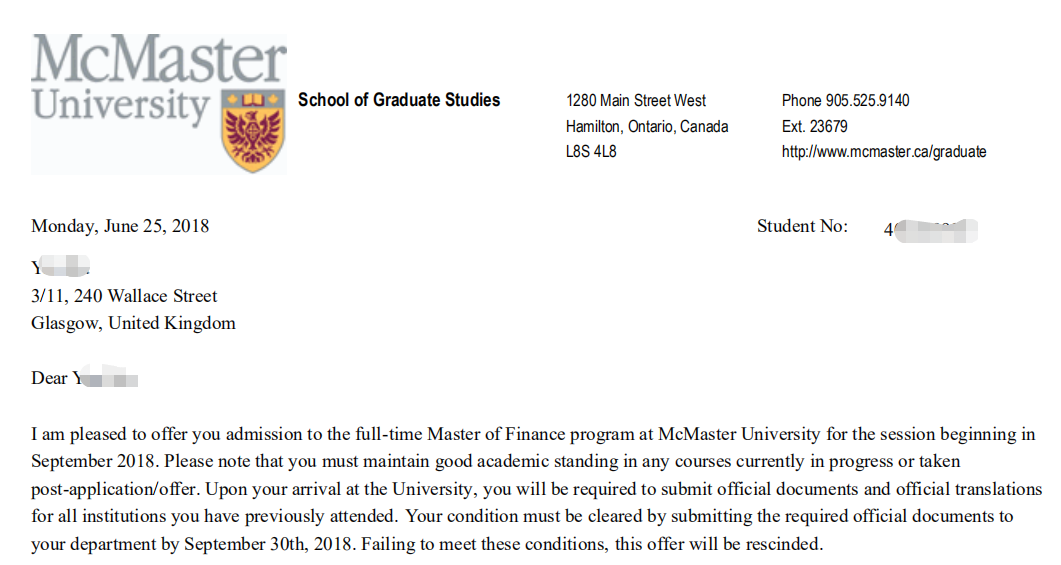The image size is (1061, 565).
Task: Click the School of Graduate Studies heading
Action: point(399,100)
